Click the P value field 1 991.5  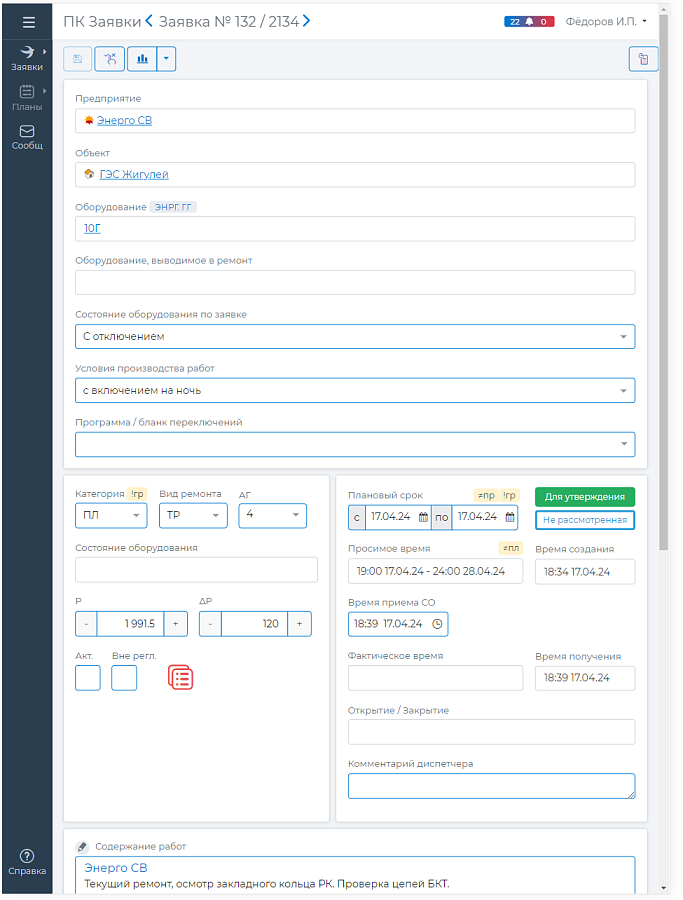tap(130, 623)
